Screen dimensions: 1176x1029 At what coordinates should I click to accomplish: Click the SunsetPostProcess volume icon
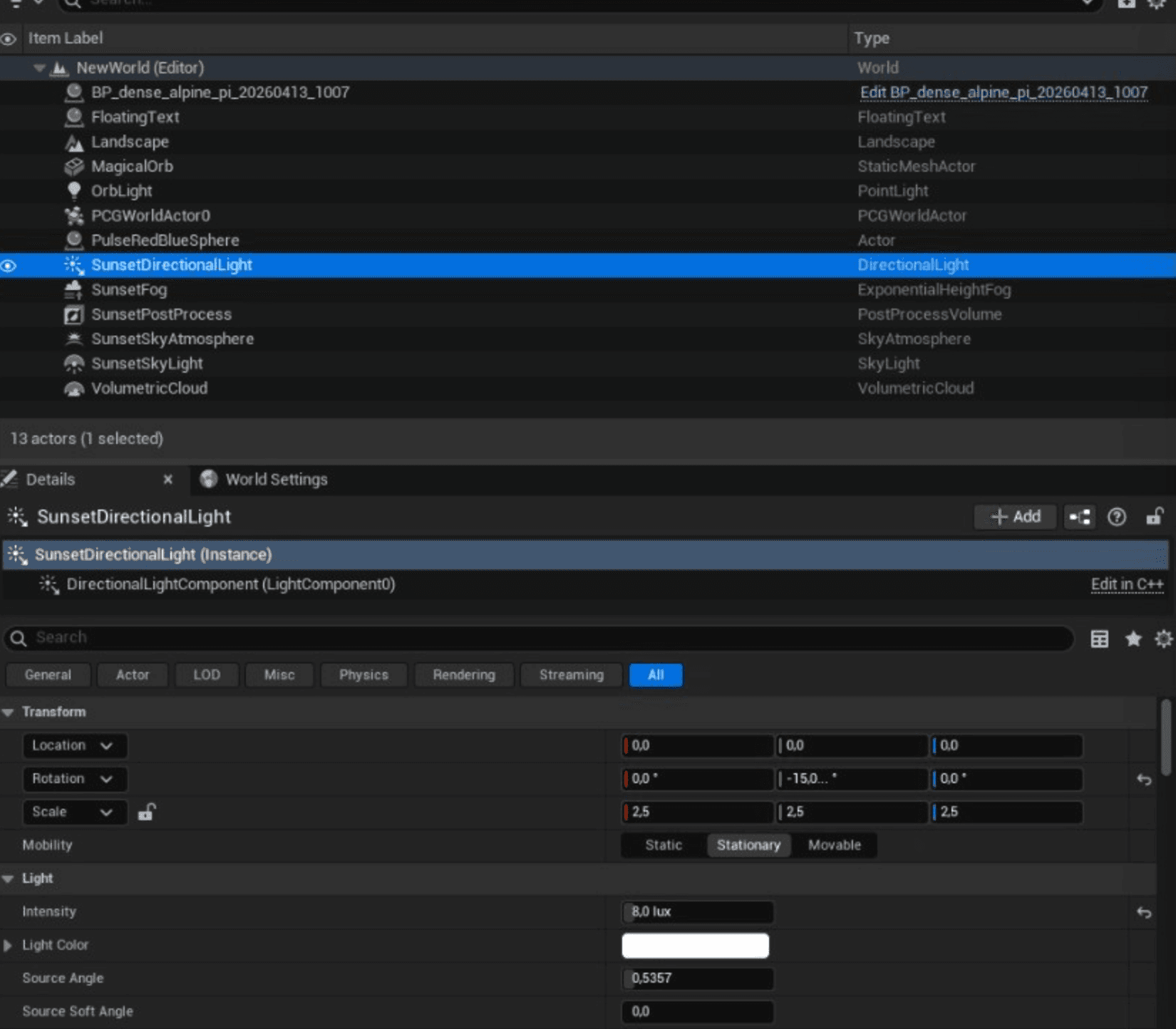(73, 315)
